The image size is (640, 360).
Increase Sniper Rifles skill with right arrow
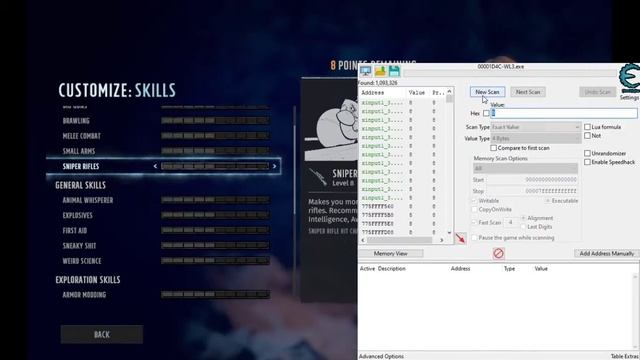274,166
